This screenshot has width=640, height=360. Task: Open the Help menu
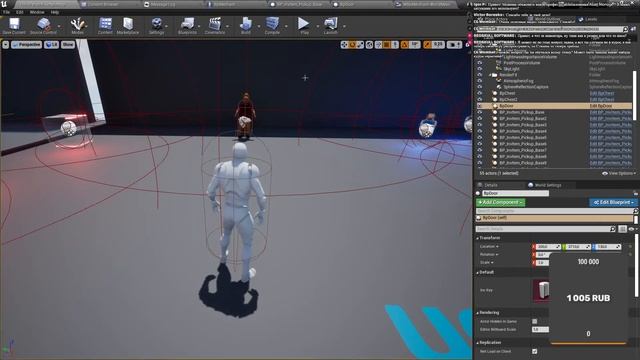coord(55,12)
